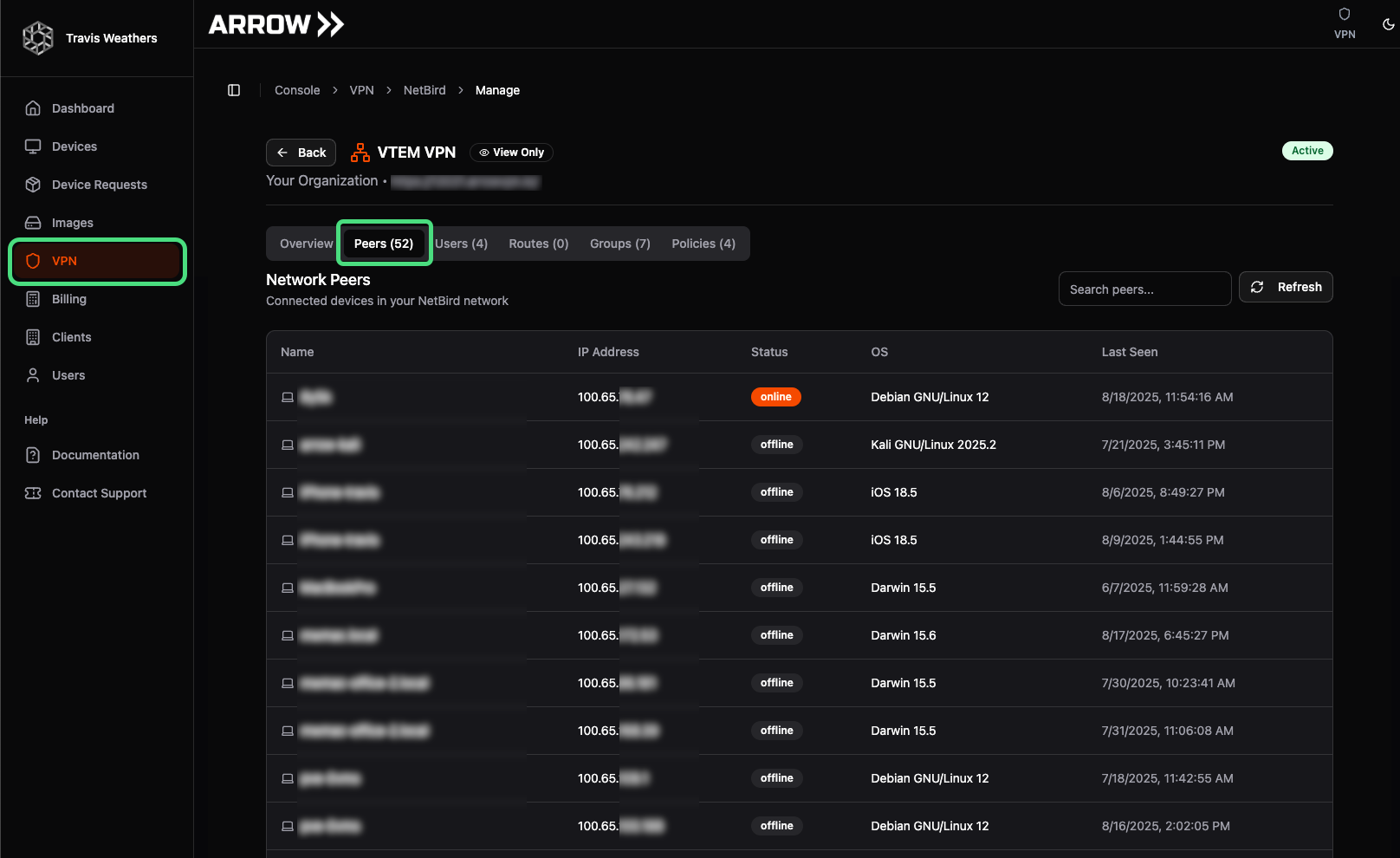Refresh the network peers list
This screenshot has width=1400, height=858.
[x=1286, y=287]
